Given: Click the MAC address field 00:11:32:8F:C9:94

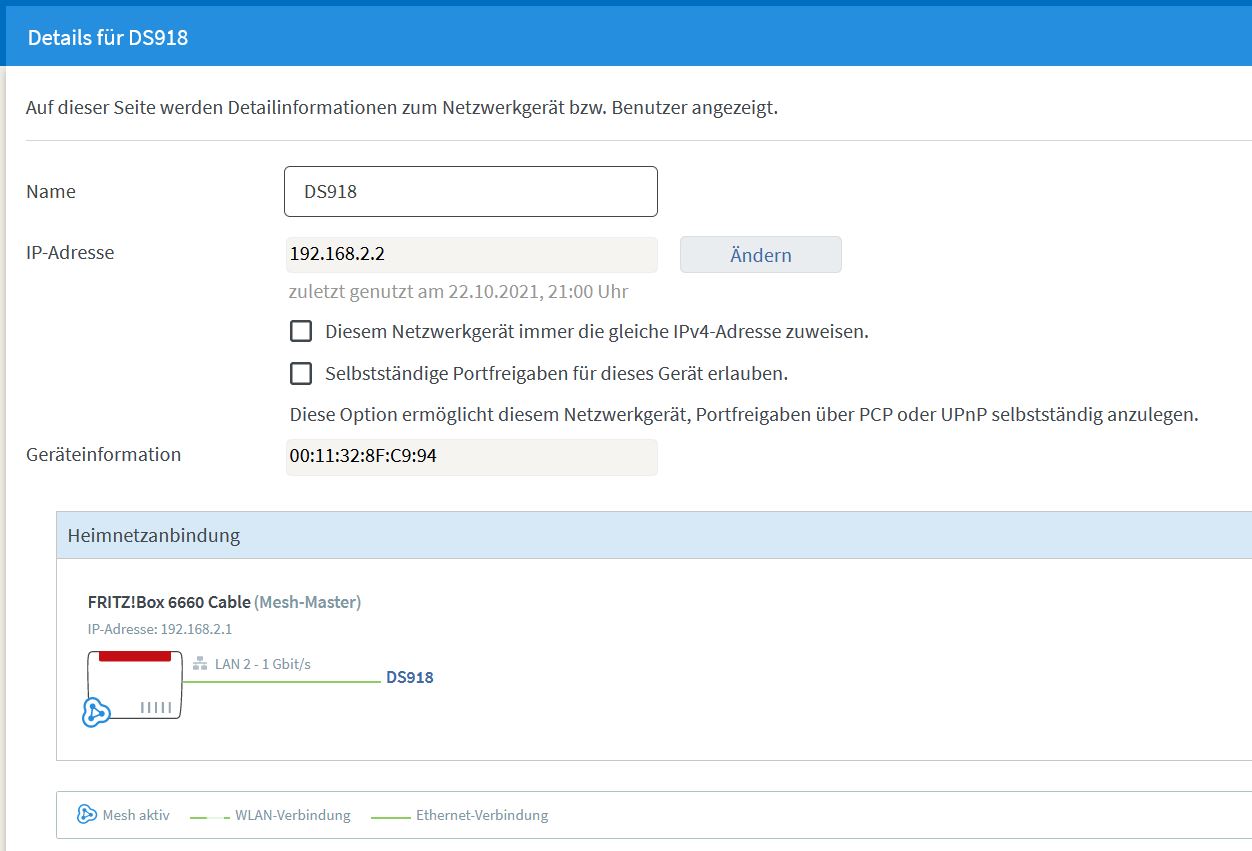Looking at the screenshot, I should [472, 457].
